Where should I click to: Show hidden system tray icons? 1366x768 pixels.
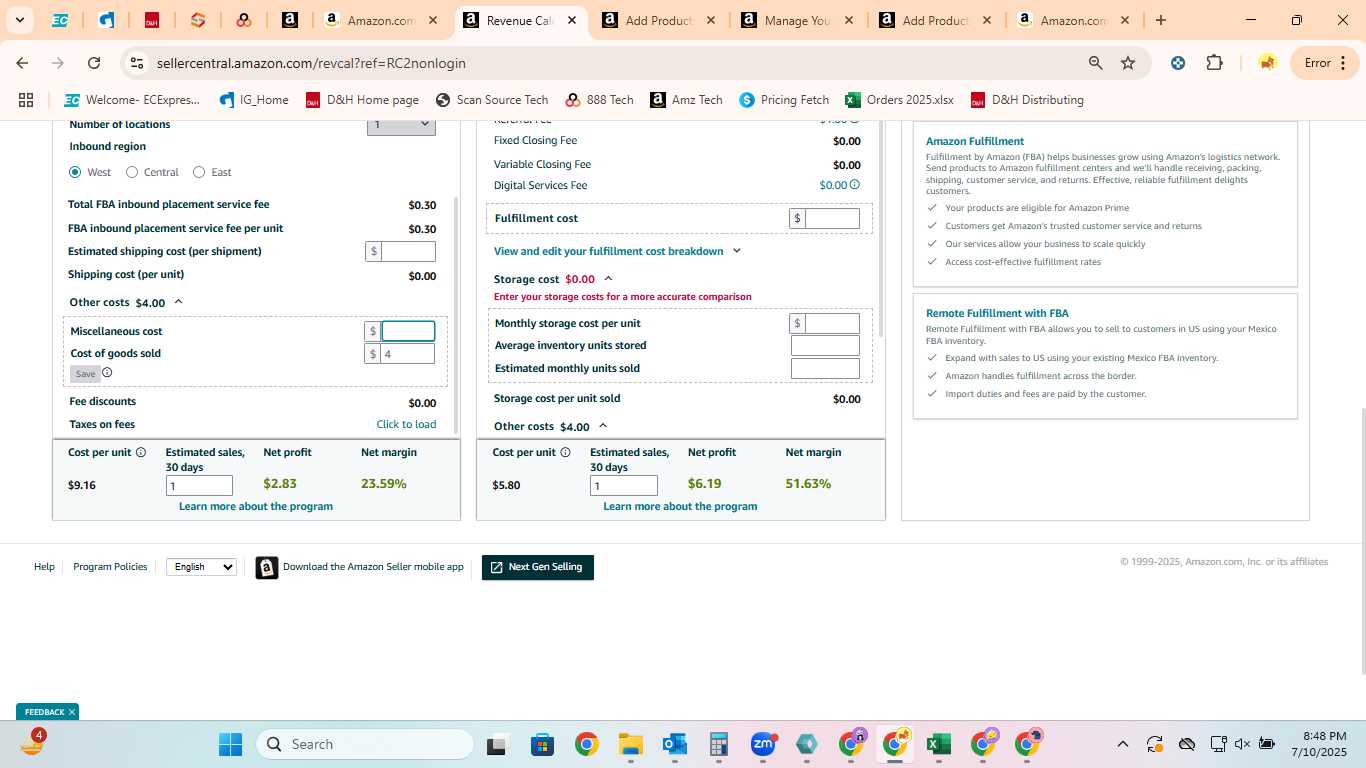pos(1122,744)
